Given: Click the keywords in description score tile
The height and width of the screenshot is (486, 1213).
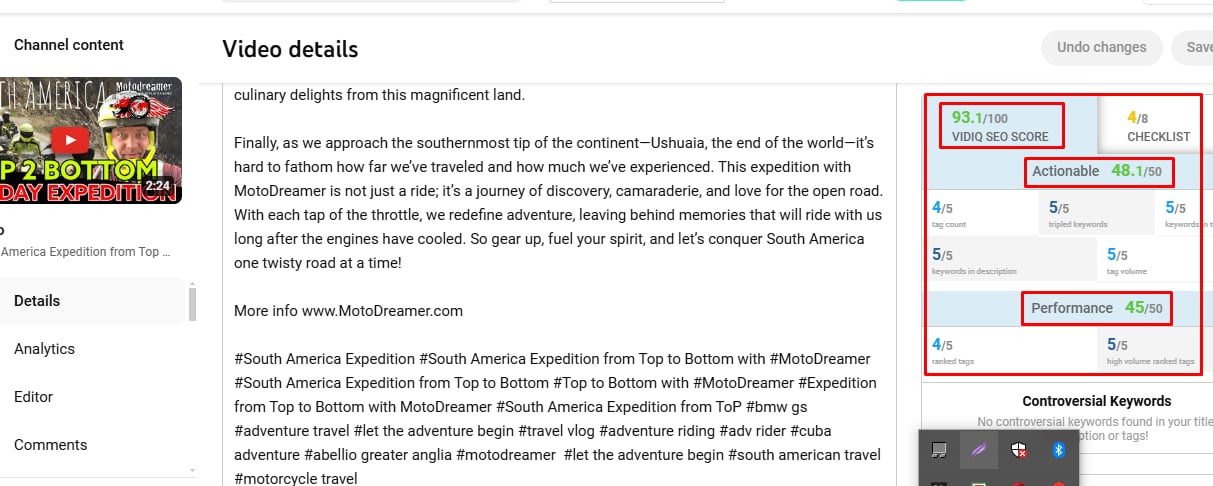Looking at the screenshot, I should [x=1012, y=260].
